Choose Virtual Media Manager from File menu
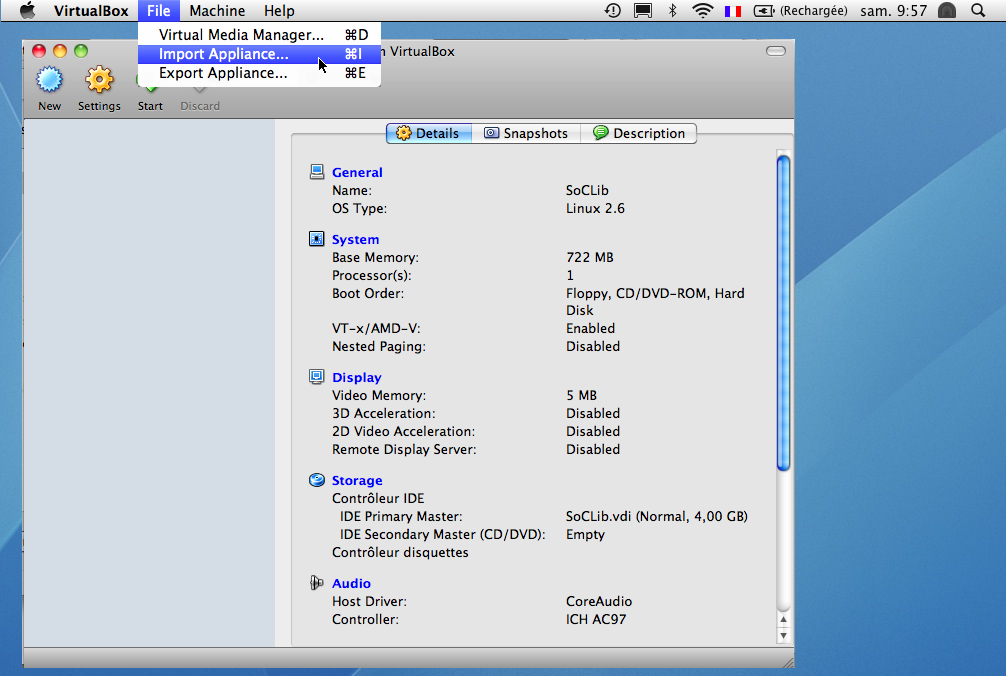This screenshot has width=1006, height=676. point(259,35)
